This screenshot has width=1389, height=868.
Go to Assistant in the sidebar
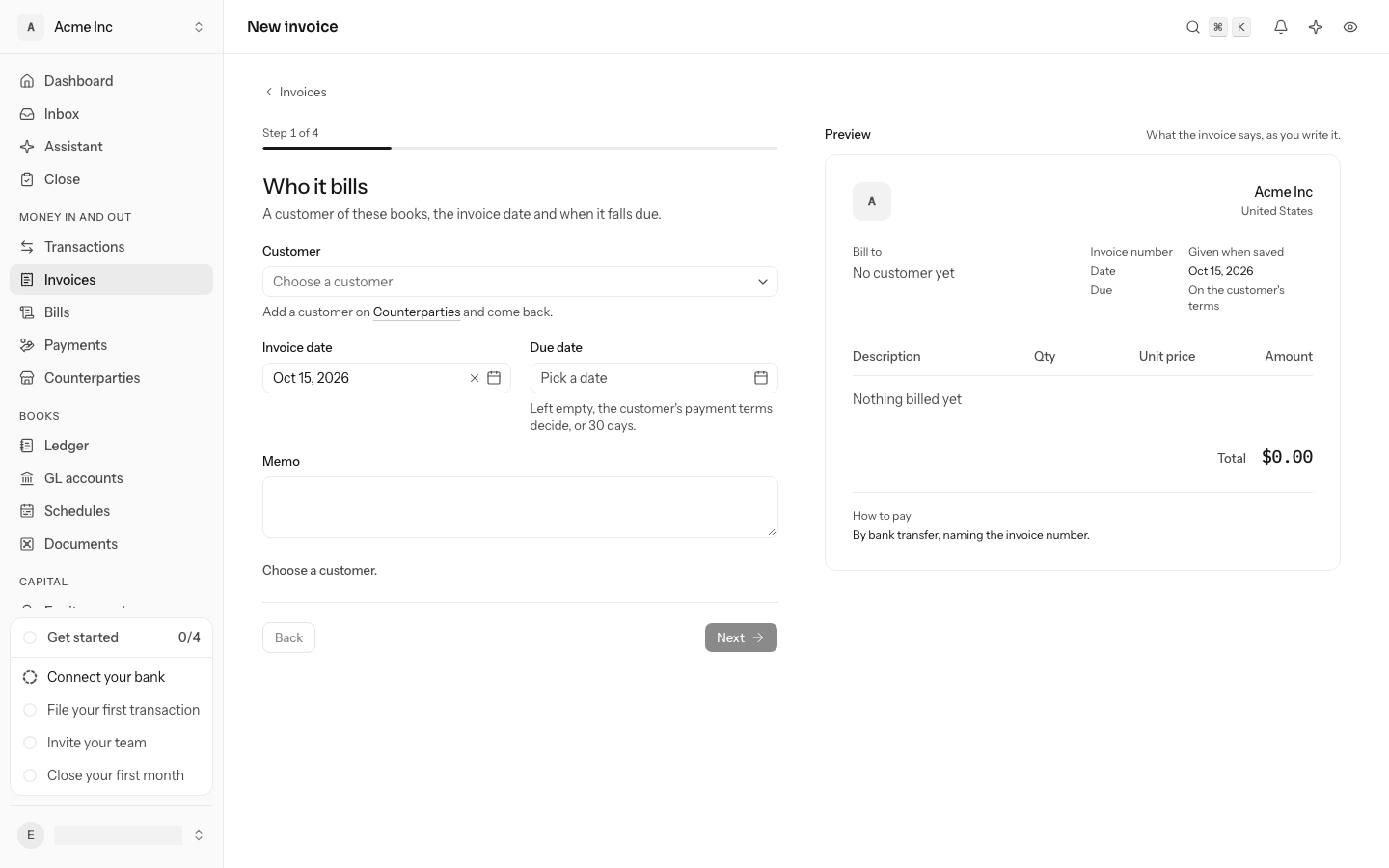112,147
